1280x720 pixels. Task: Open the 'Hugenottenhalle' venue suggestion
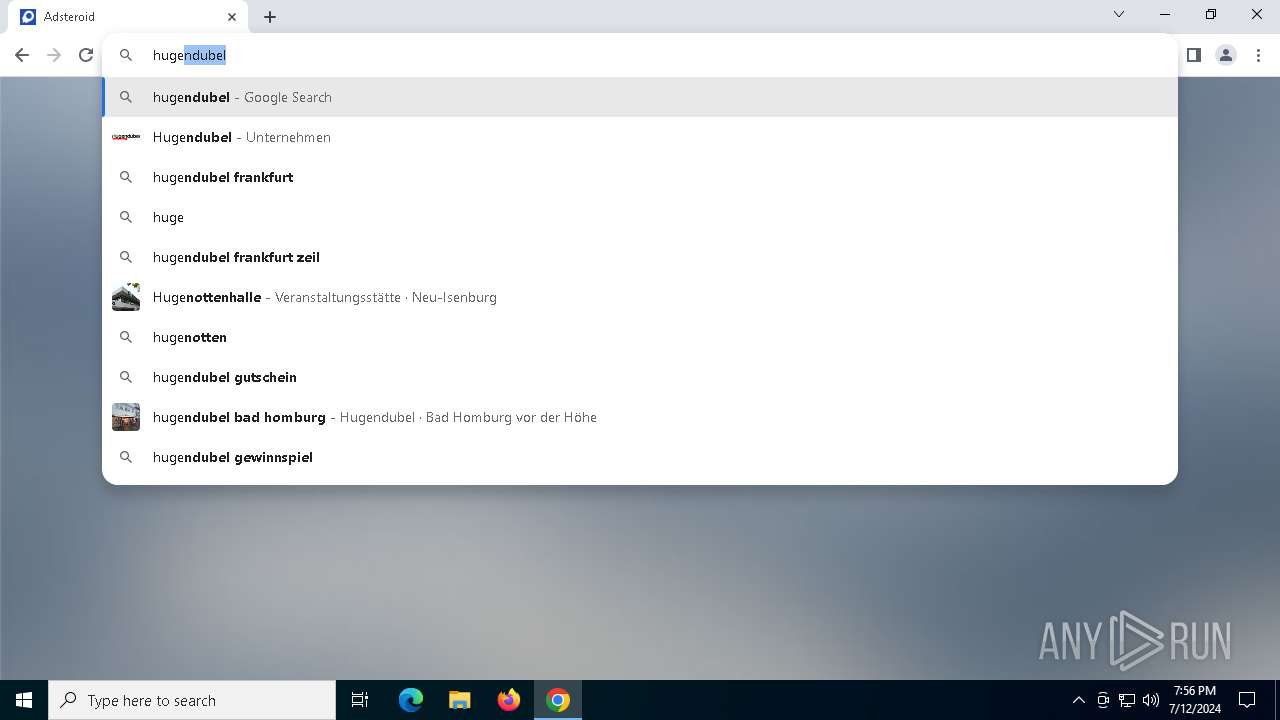tap(640, 297)
